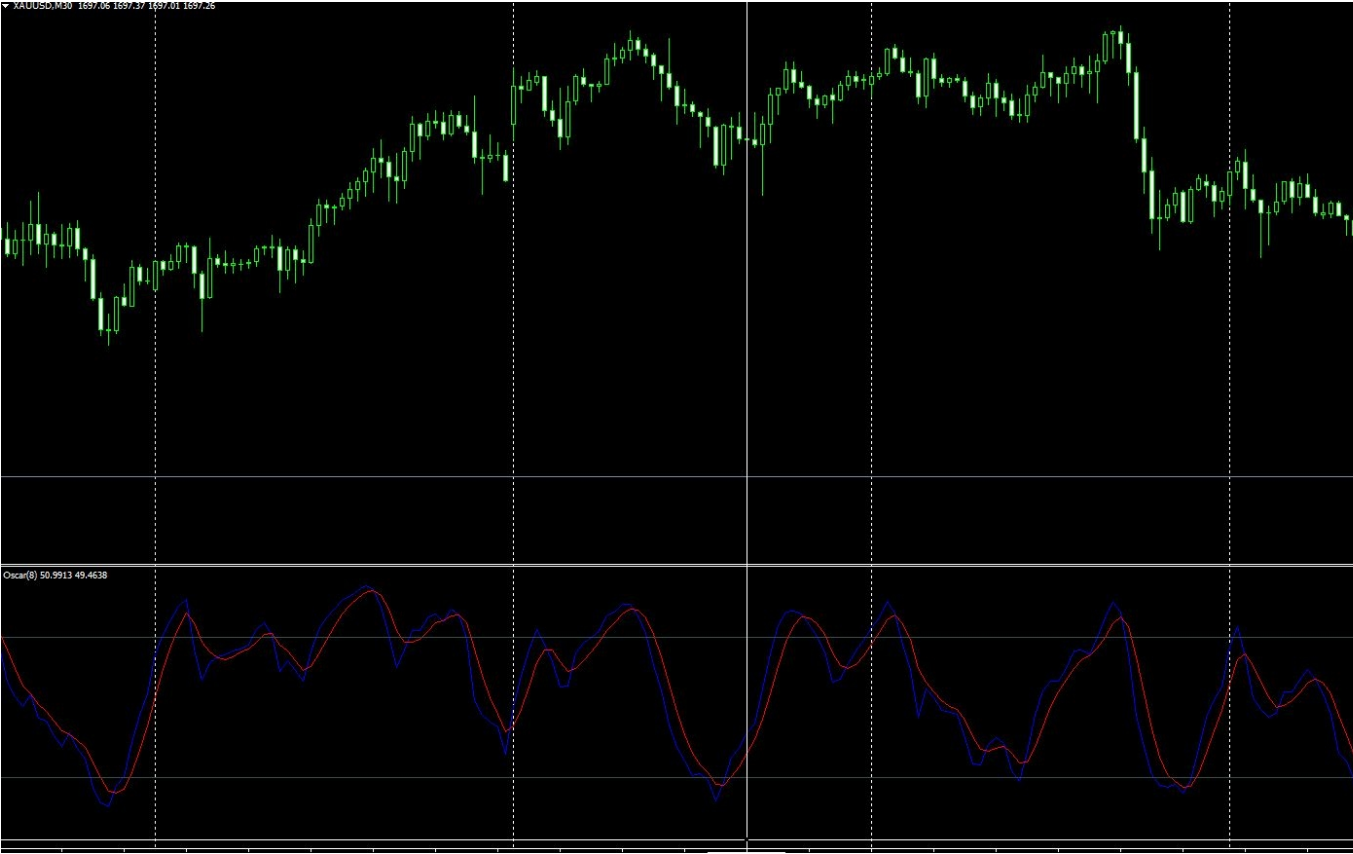Click the crosshair date label on time axis
The width and height of the screenshot is (1353, 854).
pyautogui.click(x=747, y=850)
